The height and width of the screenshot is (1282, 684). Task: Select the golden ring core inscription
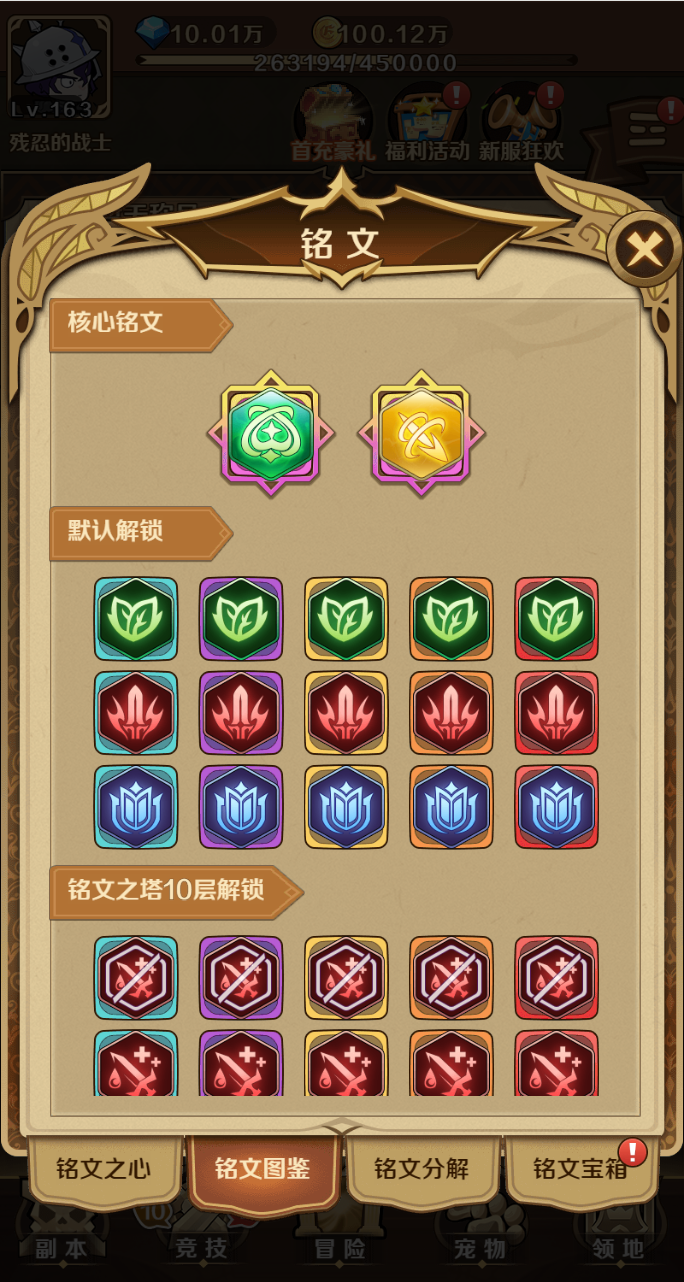coord(421,433)
